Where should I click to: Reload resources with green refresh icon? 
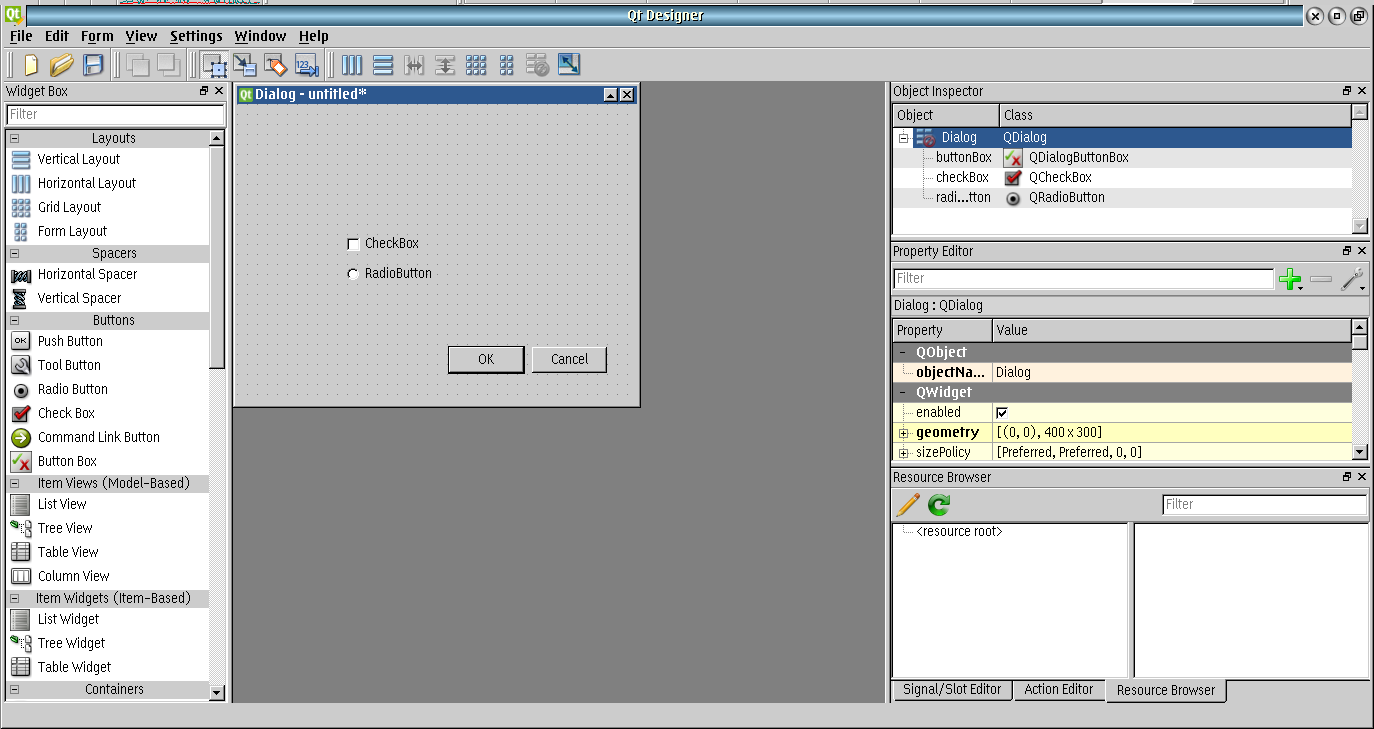click(x=938, y=505)
